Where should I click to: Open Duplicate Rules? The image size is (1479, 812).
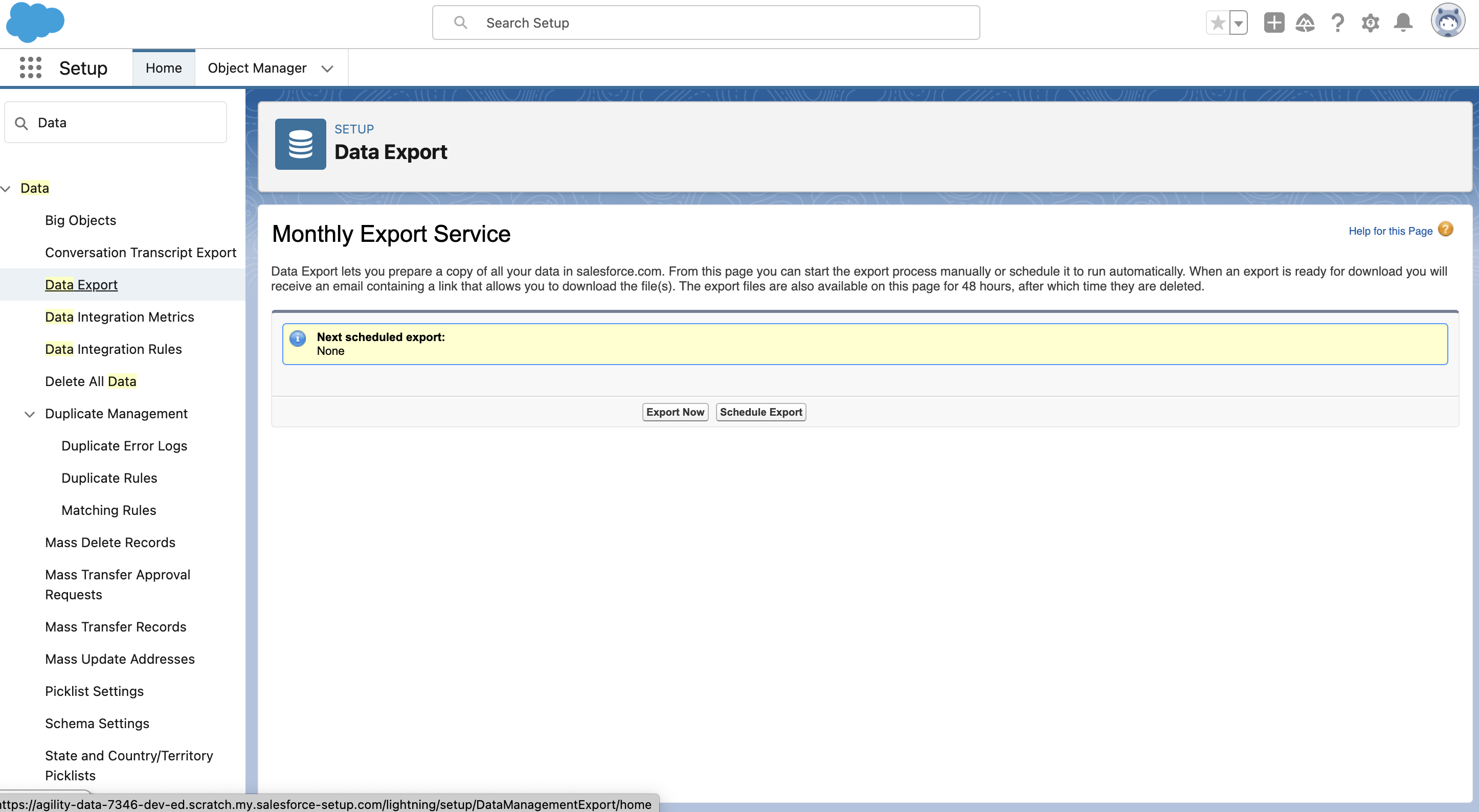point(109,478)
